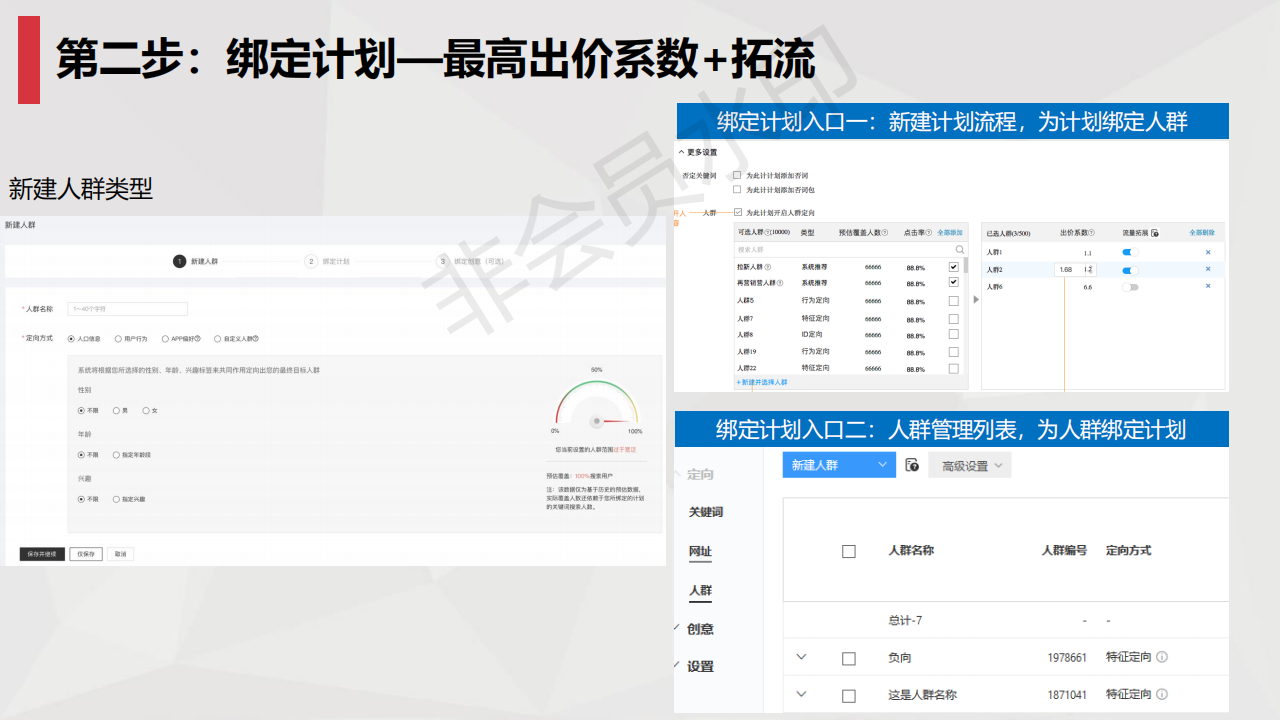The width and height of the screenshot is (1280, 720).
Task: Open 人群 in the sidebar
Action: coord(700,590)
